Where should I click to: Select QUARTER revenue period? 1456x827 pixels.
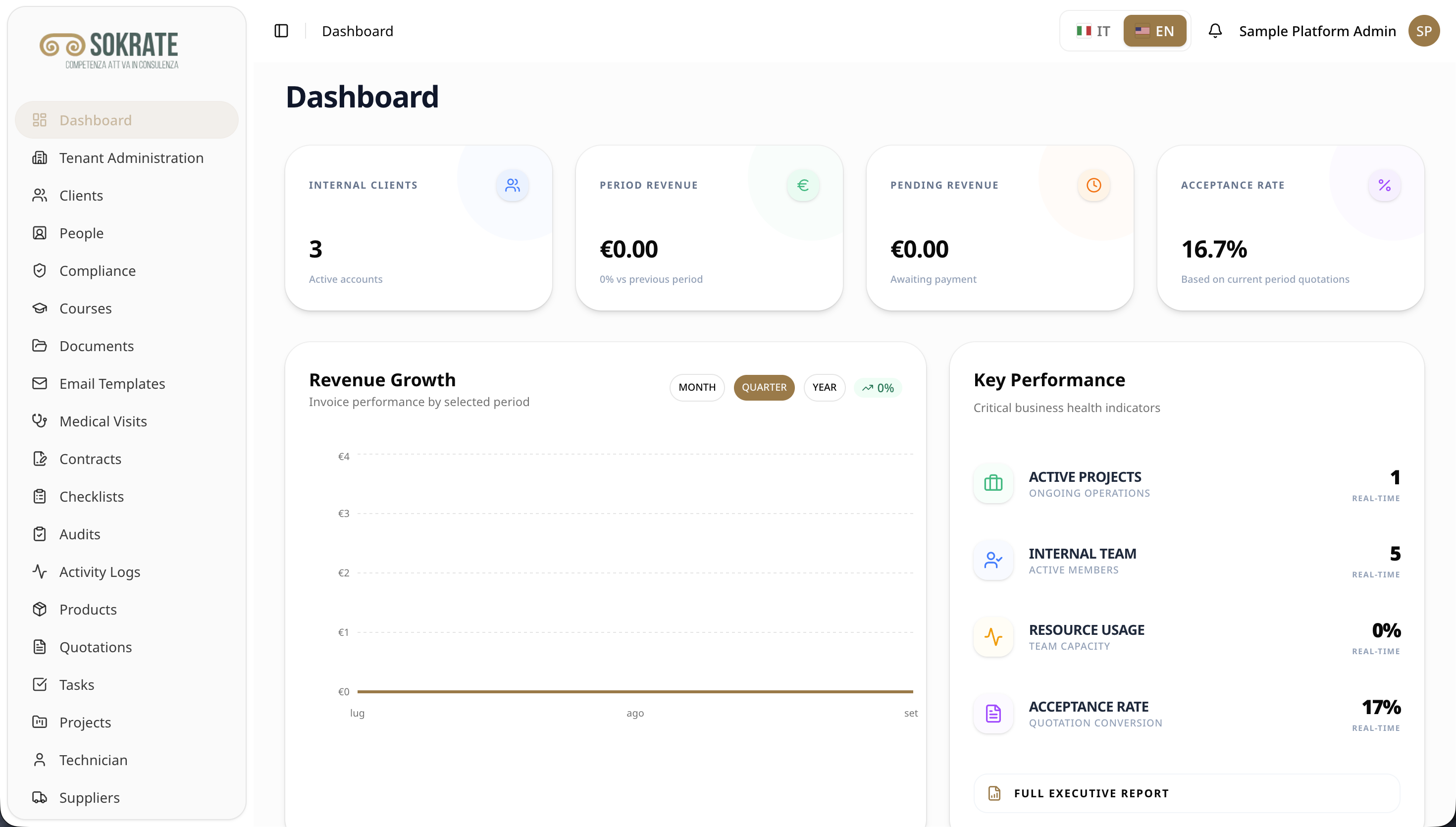click(764, 387)
